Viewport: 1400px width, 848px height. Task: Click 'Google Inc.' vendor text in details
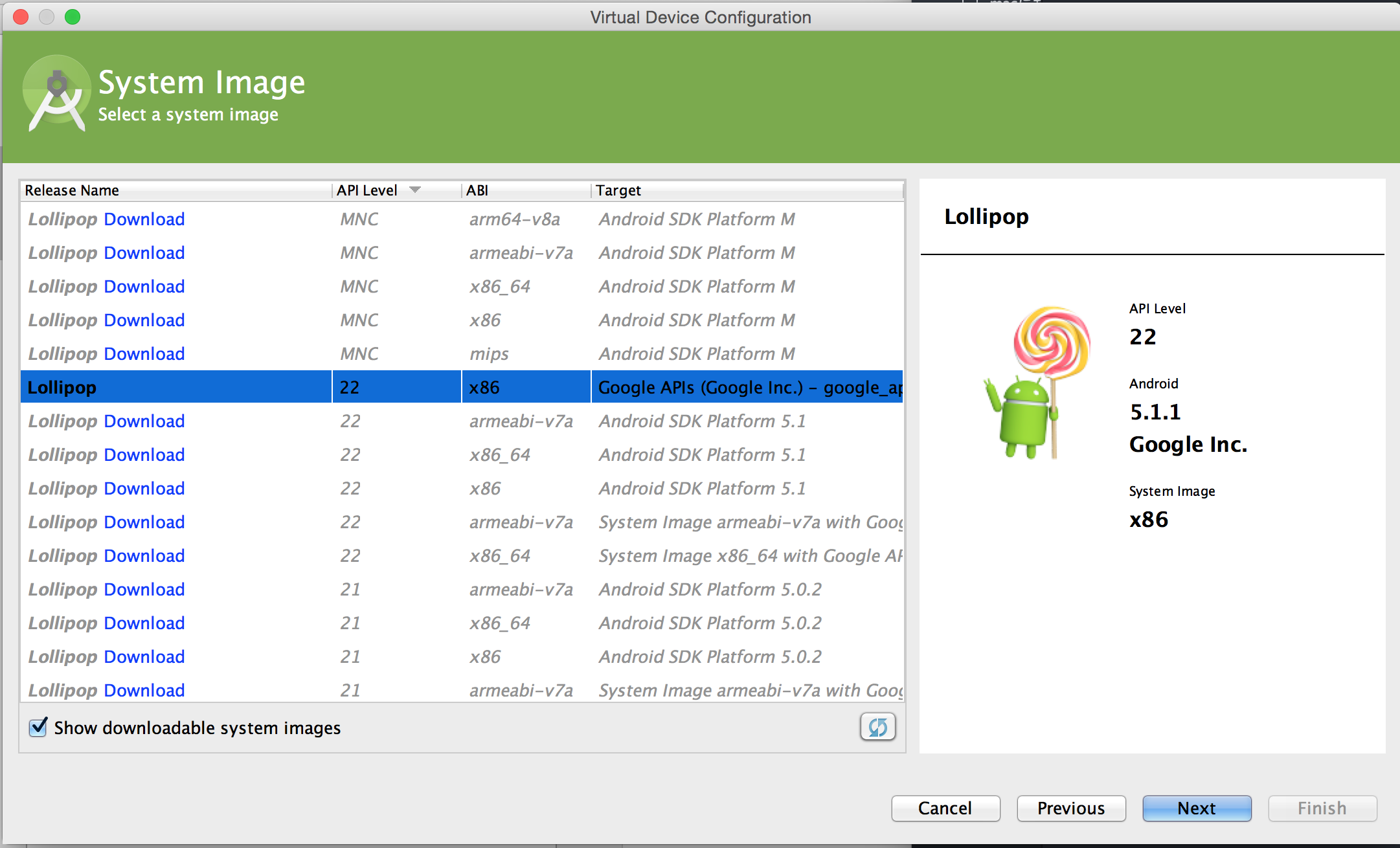[x=1188, y=444]
